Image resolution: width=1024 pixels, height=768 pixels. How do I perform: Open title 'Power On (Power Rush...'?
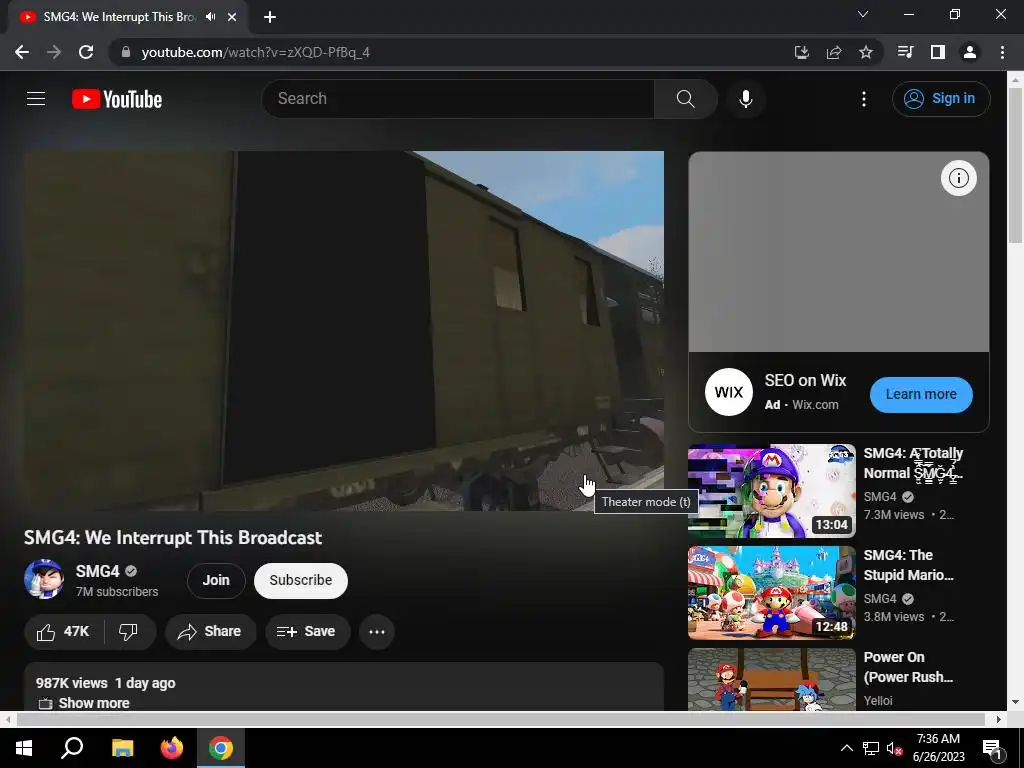coord(908,667)
